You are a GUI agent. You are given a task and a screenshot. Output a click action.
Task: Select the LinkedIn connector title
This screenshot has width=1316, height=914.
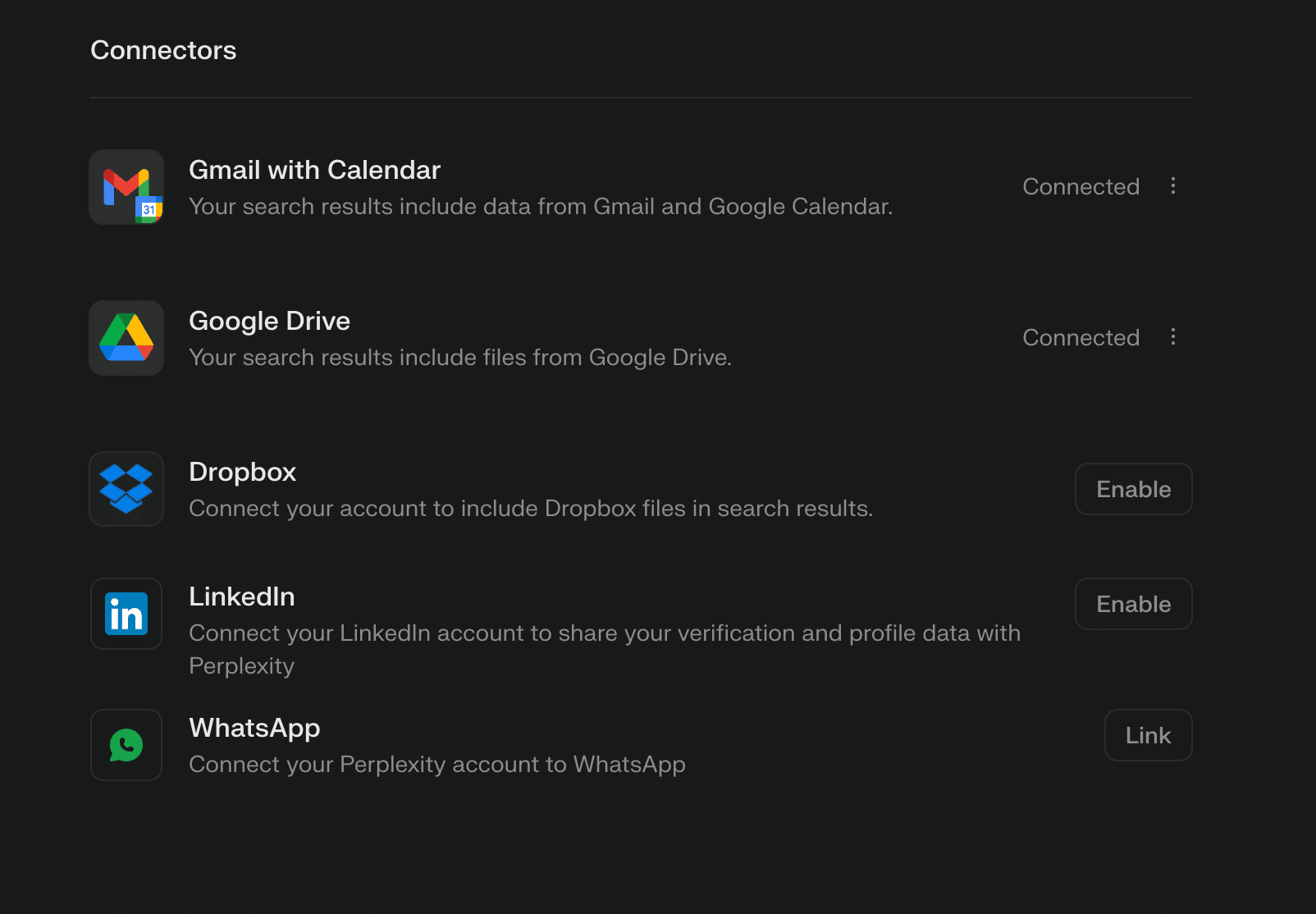coord(241,596)
